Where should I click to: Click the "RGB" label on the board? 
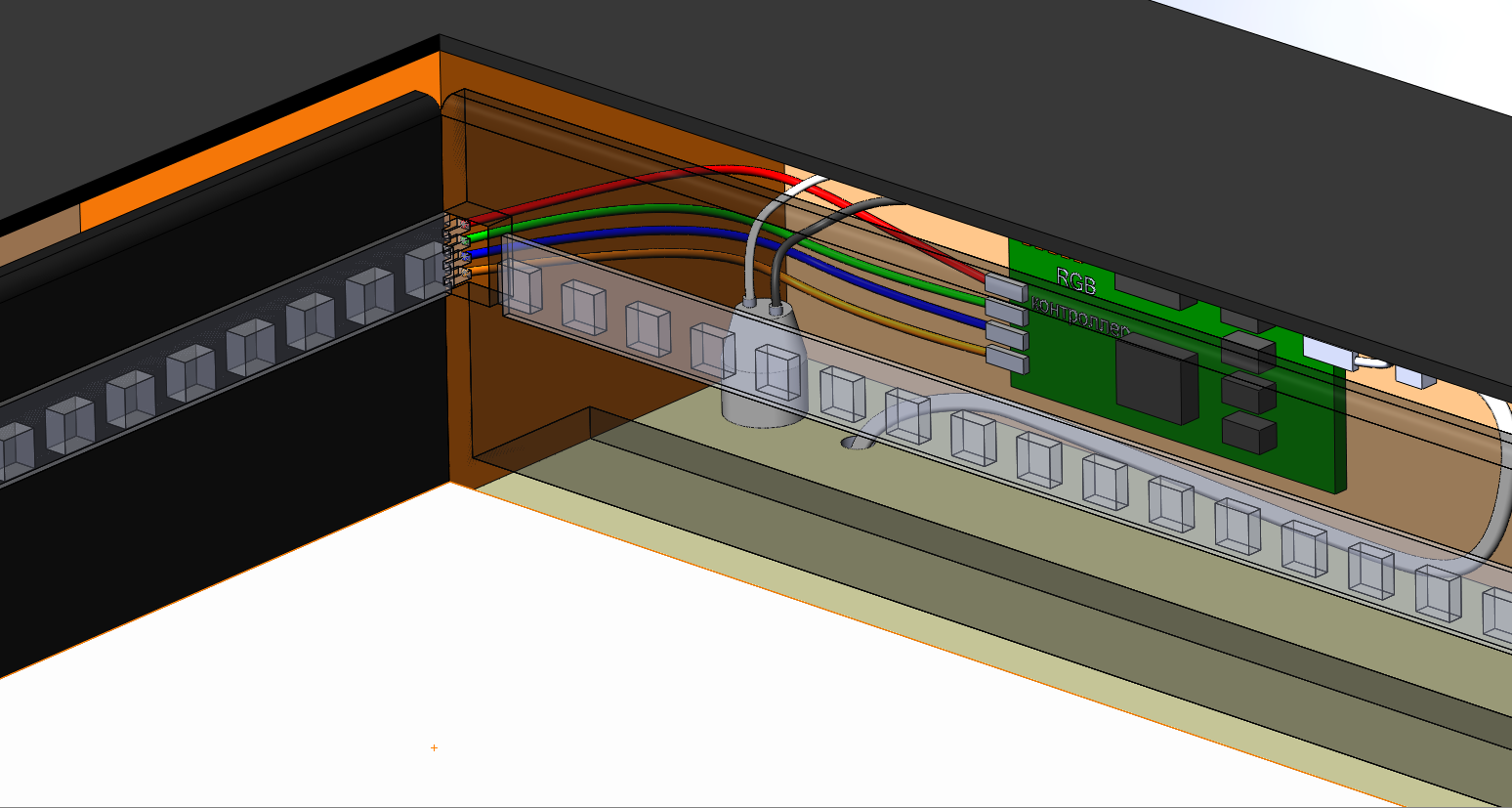[1076, 282]
